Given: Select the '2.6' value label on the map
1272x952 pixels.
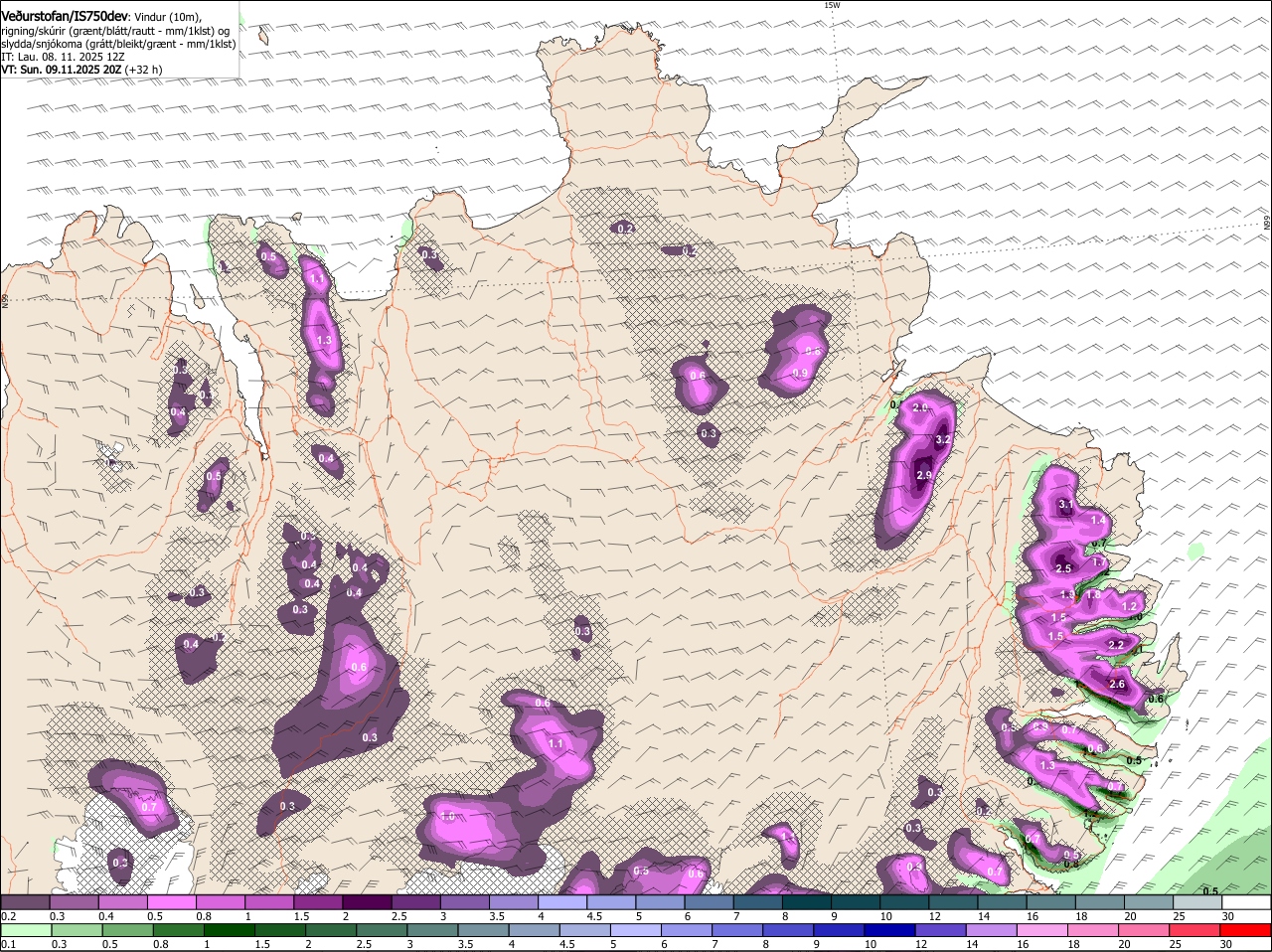Looking at the screenshot, I should (x=1117, y=684).
